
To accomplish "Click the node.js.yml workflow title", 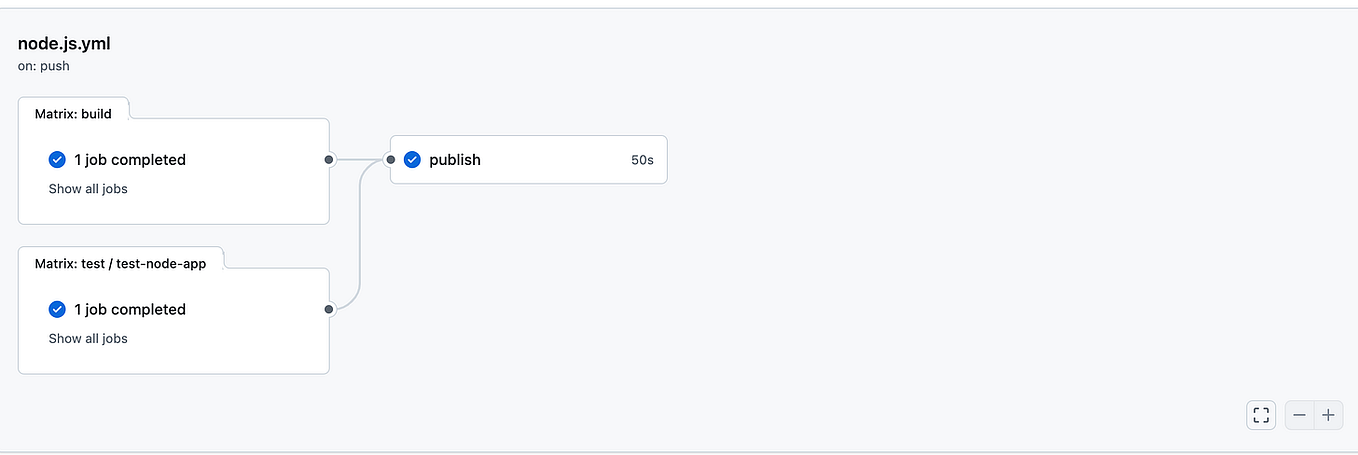I will click(64, 43).
